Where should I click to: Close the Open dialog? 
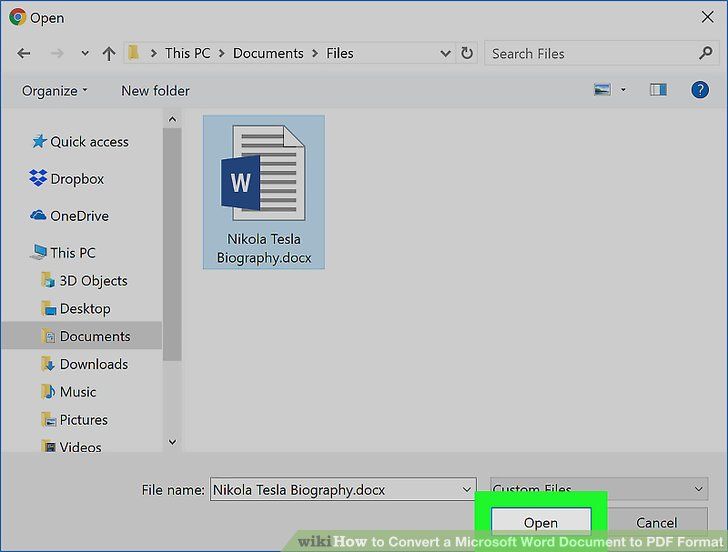(x=708, y=17)
